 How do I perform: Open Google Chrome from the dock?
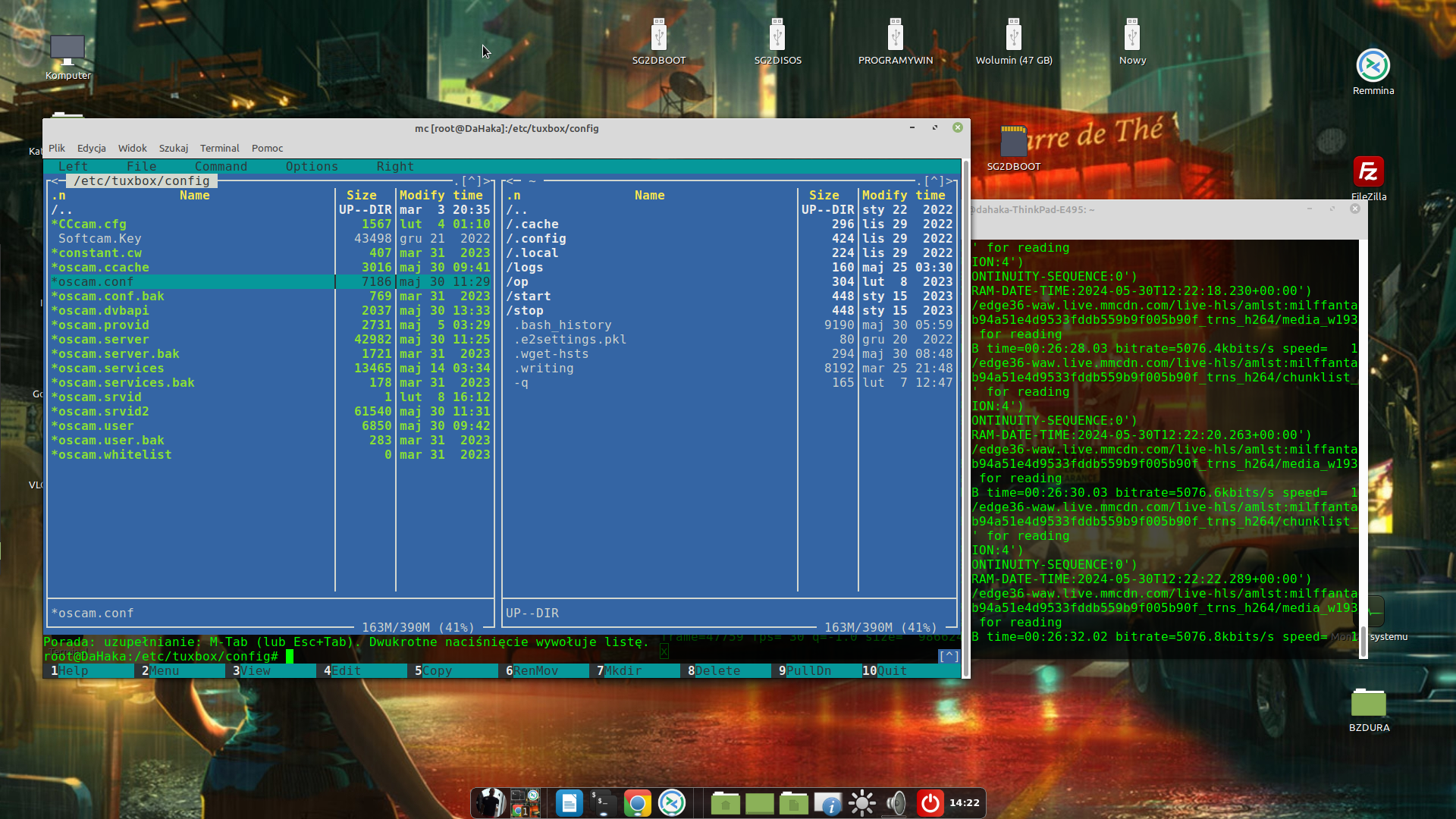(x=637, y=803)
